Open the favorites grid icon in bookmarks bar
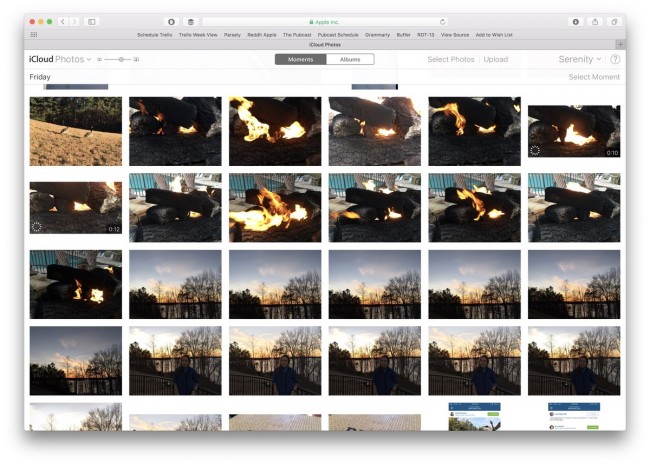 coord(34,34)
